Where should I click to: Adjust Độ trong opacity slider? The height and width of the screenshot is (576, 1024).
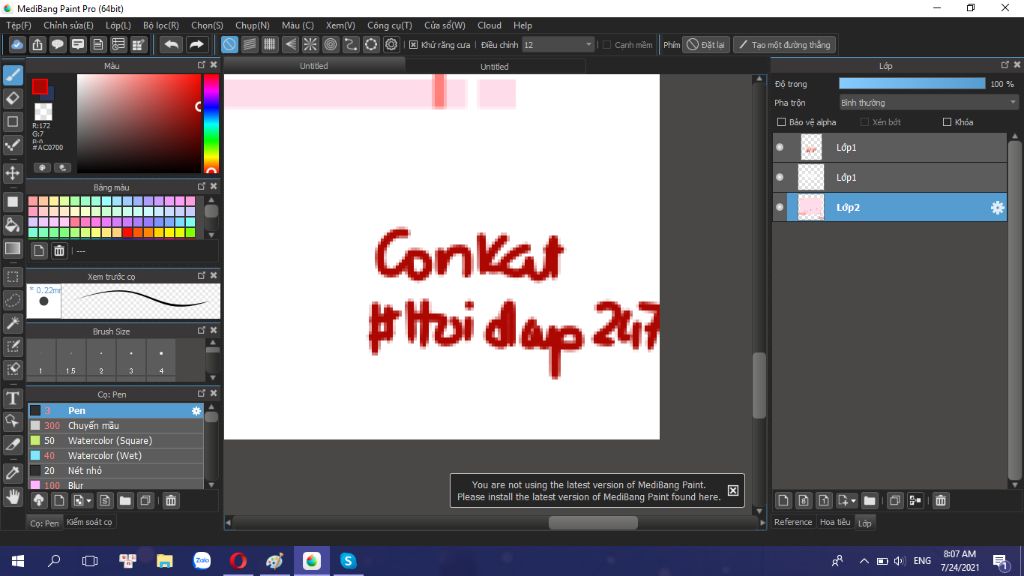point(912,84)
